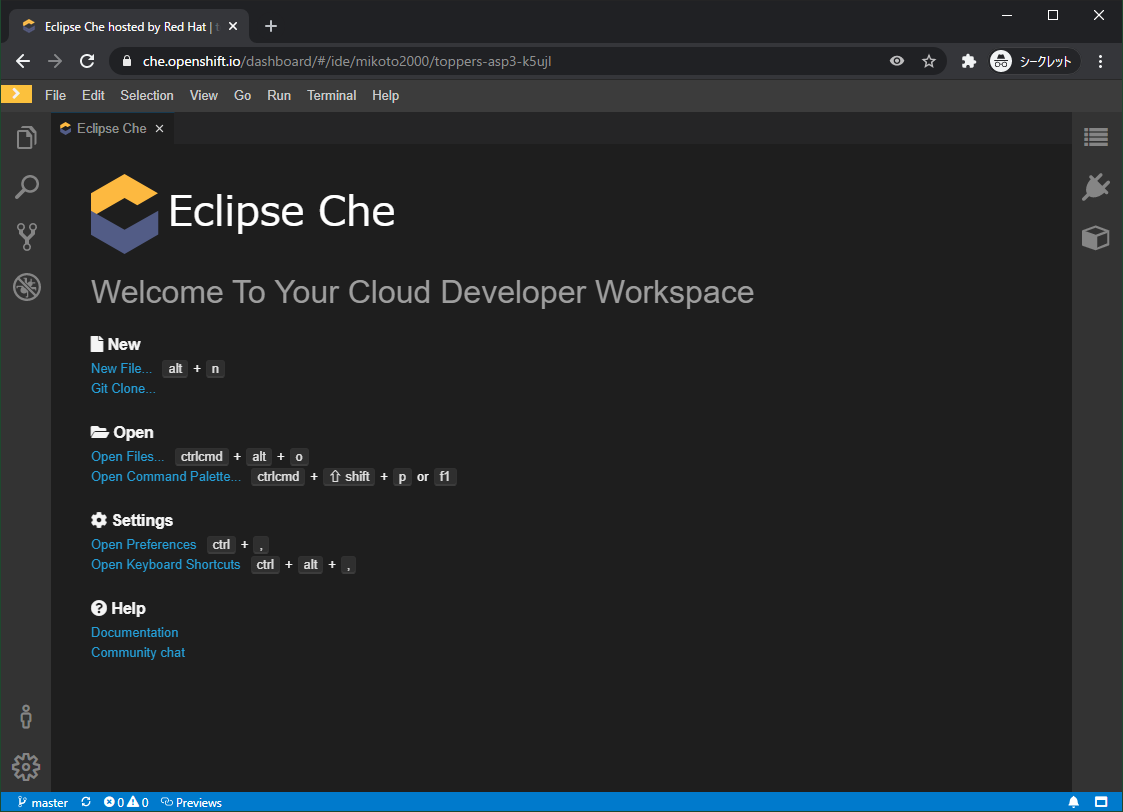Image resolution: width=1123 pixels, height=812 pixels.
Task: Click the Open Files... link
Action: point(127,456)
